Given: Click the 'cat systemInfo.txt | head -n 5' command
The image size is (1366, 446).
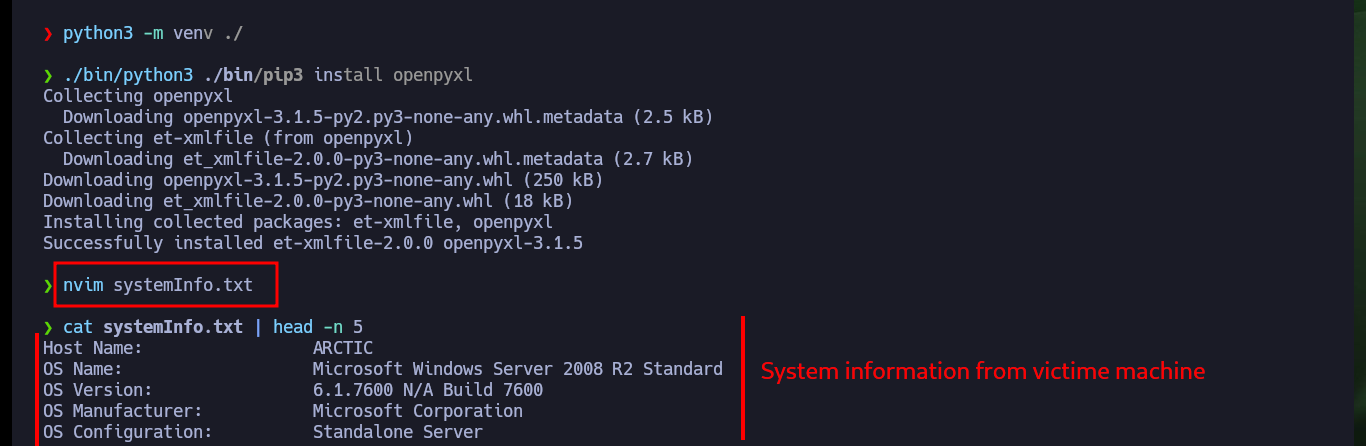Looking at the screenshot, I should pyautogui.click(x=213, y=327).
